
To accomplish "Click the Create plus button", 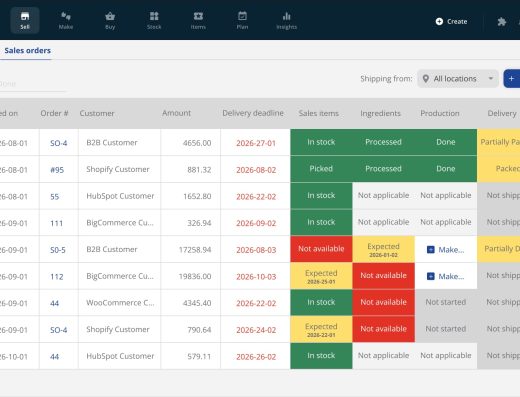I will [x=451, y=21].
